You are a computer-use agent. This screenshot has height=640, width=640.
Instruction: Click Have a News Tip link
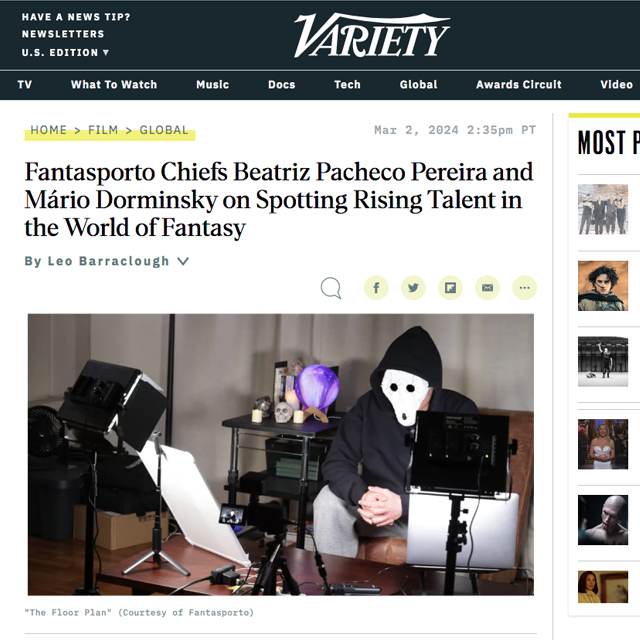(x=76, y=17)
